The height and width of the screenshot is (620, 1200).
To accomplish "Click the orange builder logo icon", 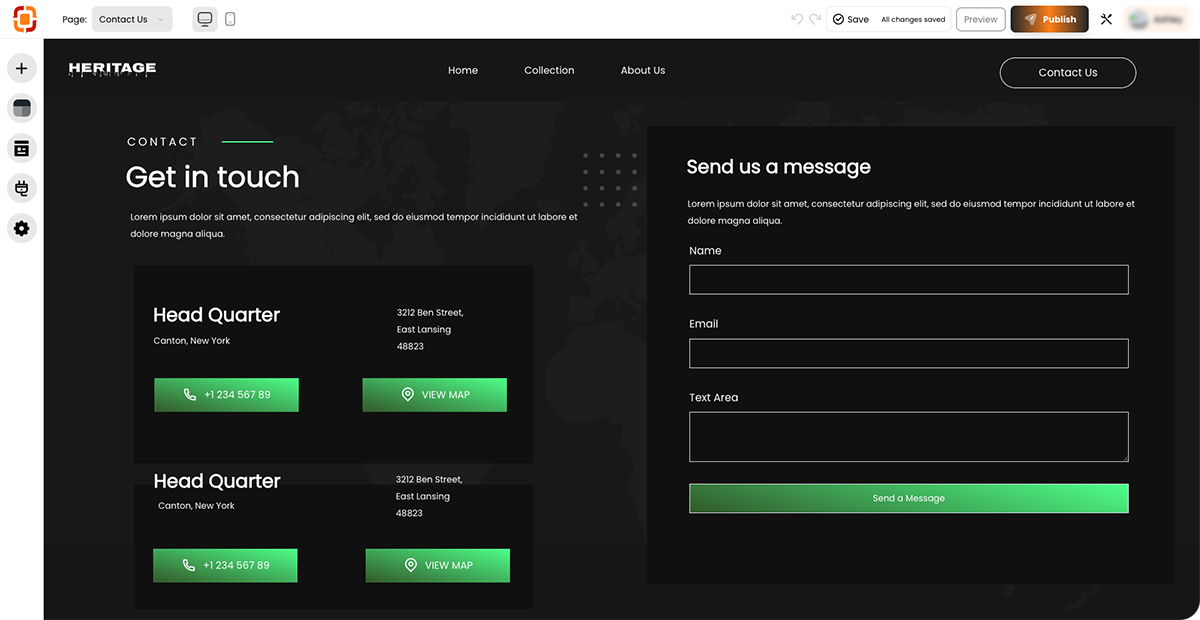I will pos(24,19).
